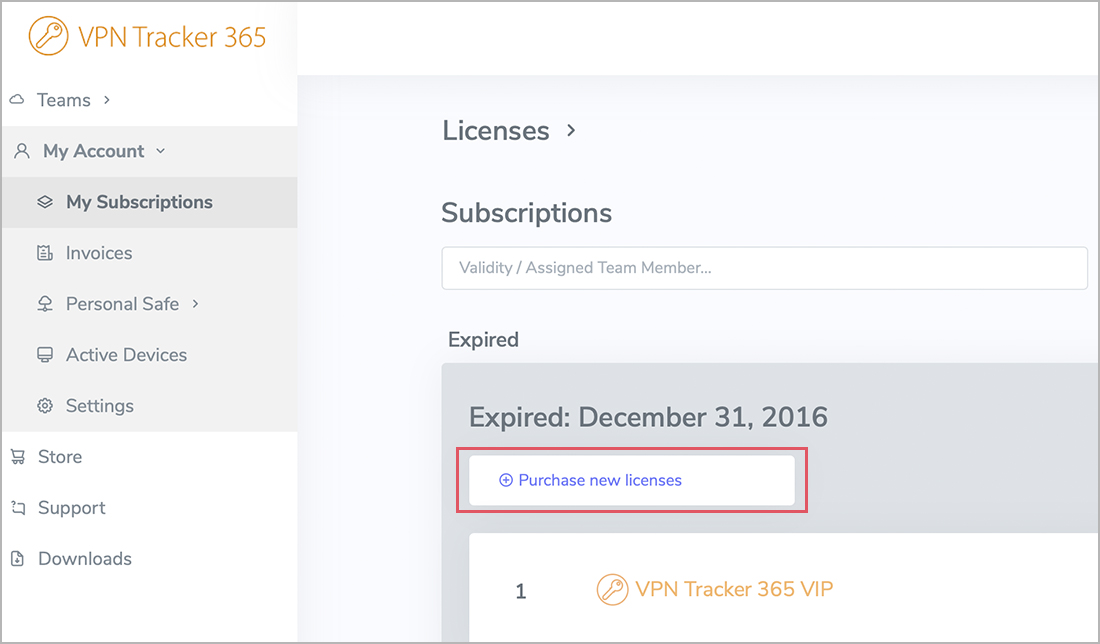Click the chevron next to Licenses heading

571,130
